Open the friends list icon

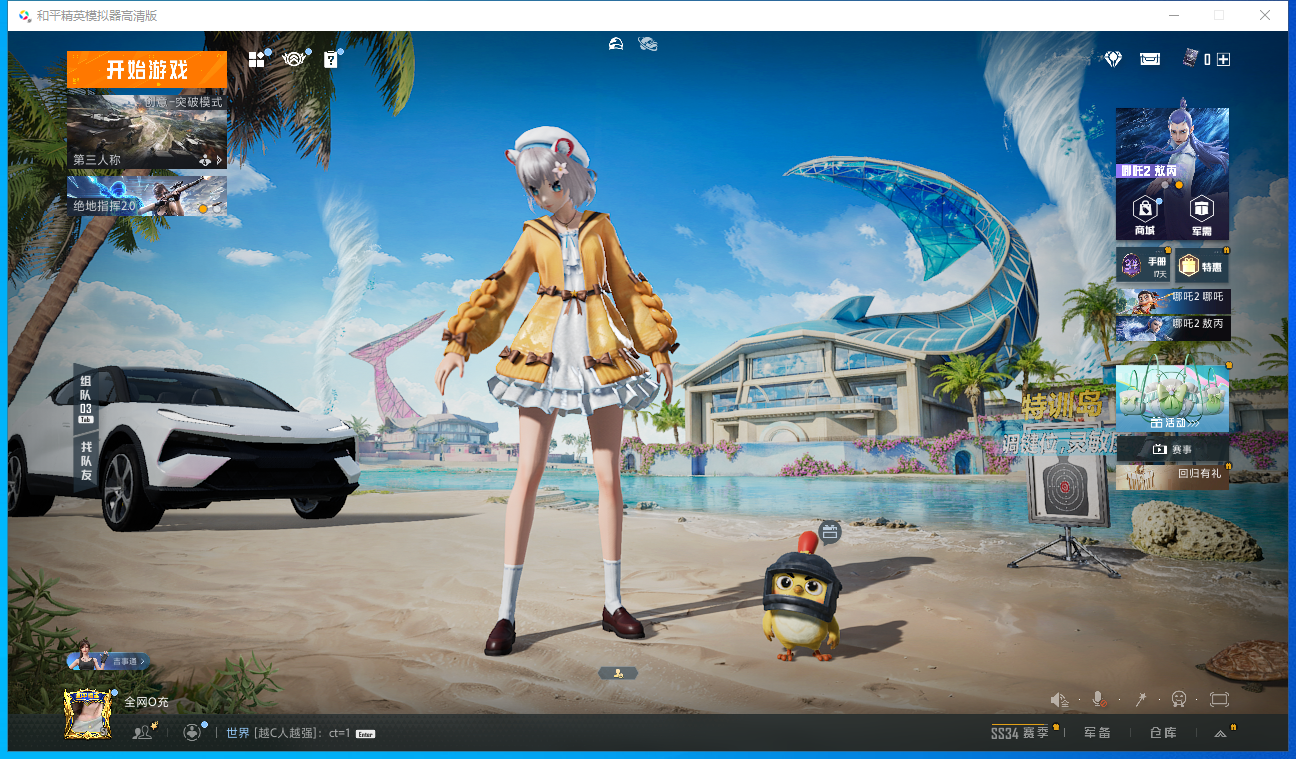point(143,732)
